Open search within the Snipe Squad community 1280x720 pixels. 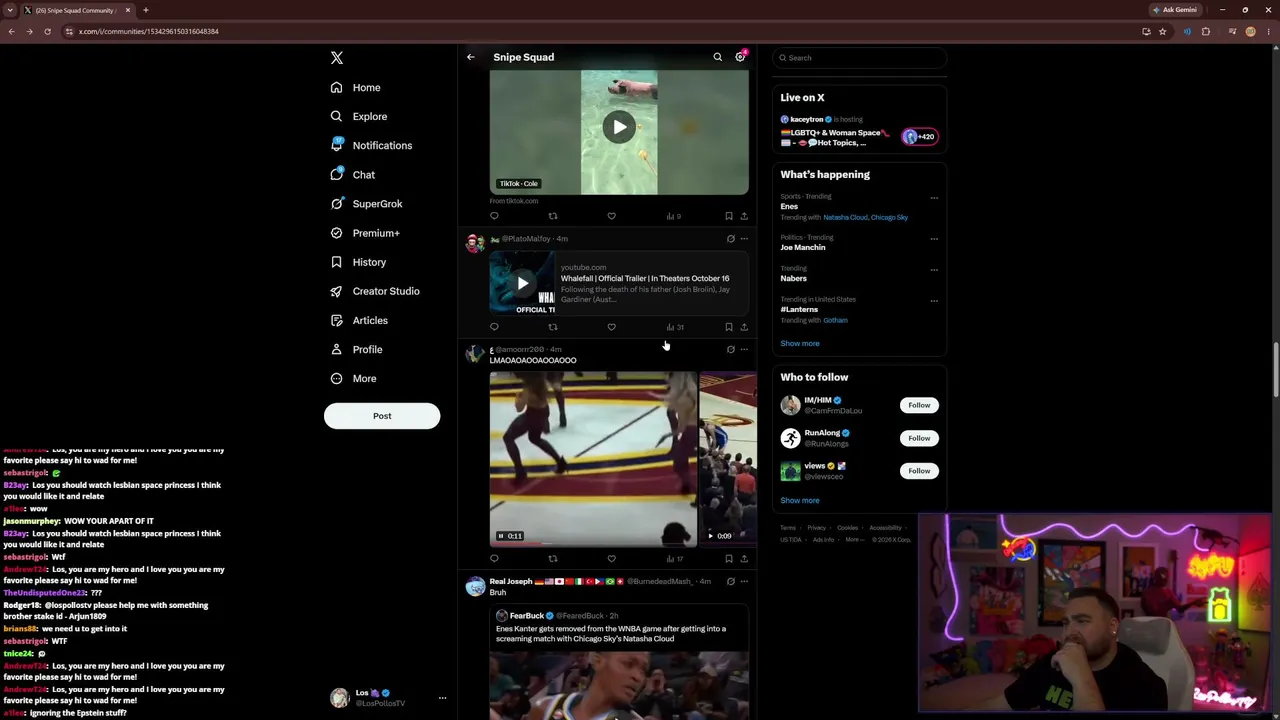[x=717, y=57]
